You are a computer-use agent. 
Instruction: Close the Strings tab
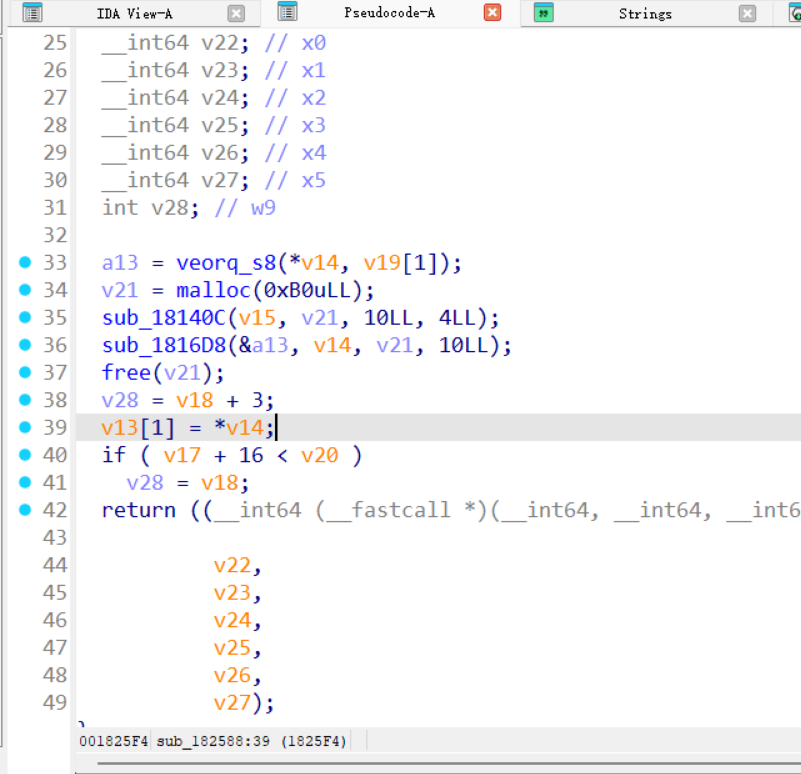tap(748, 13)
